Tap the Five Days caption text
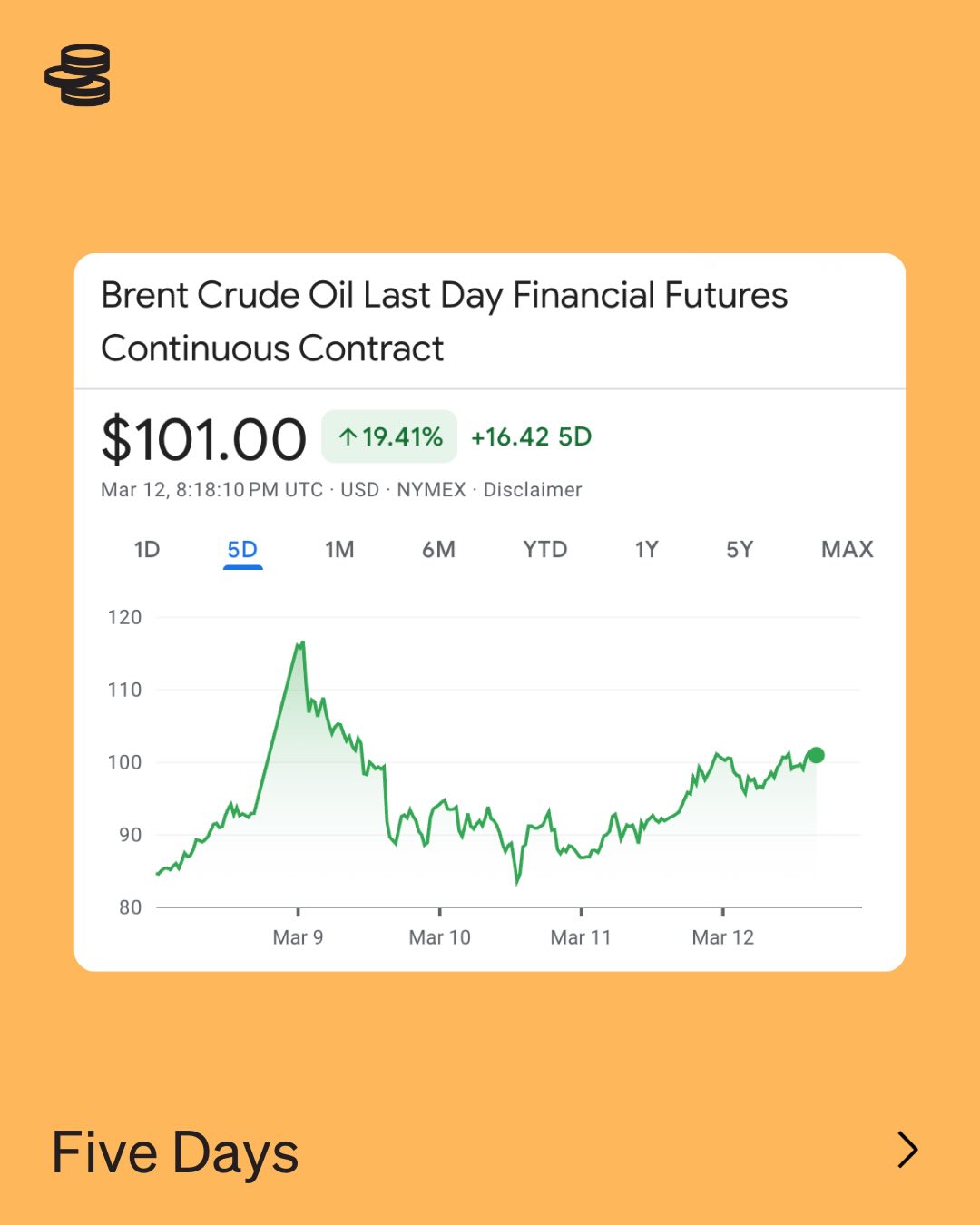Image resolution: width=980 pixels, height=1225 pixels. click(175, 1152)
